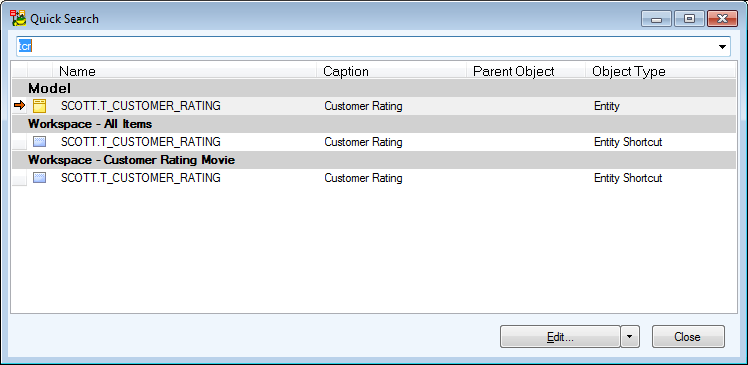
Task: Click into the quick search input field
Action: [x=366, y=47]
